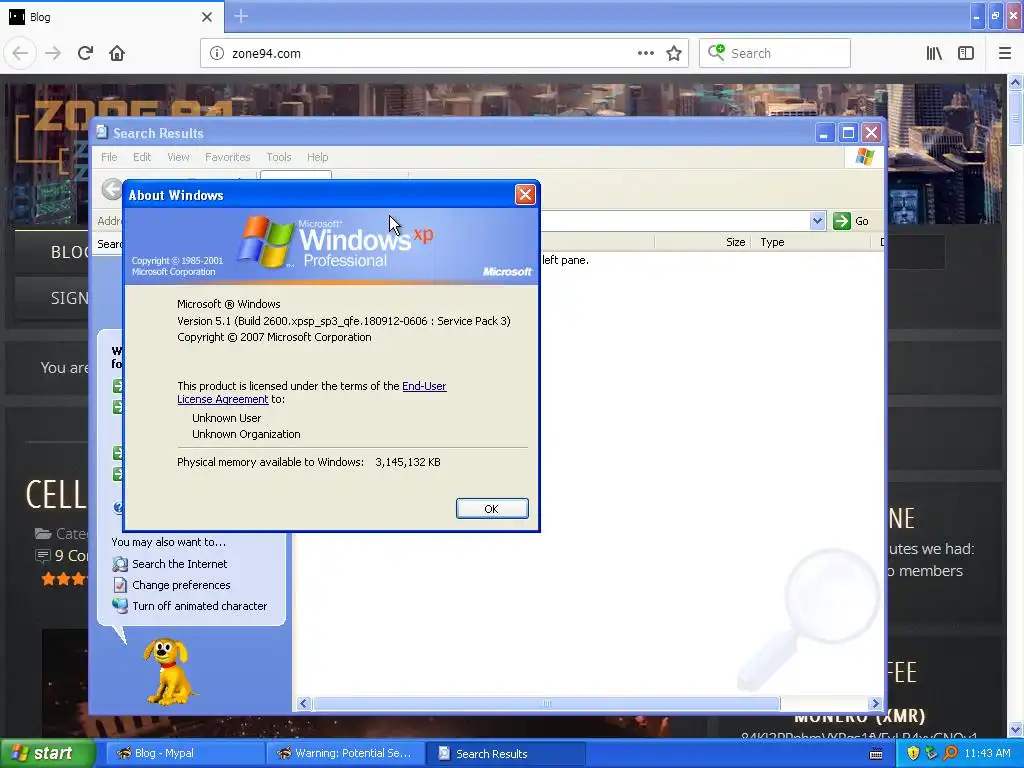Image resolution: width=1024 pixels, height=768 pixels.
Task: Open a new browser tab
Action: [241, 16]
